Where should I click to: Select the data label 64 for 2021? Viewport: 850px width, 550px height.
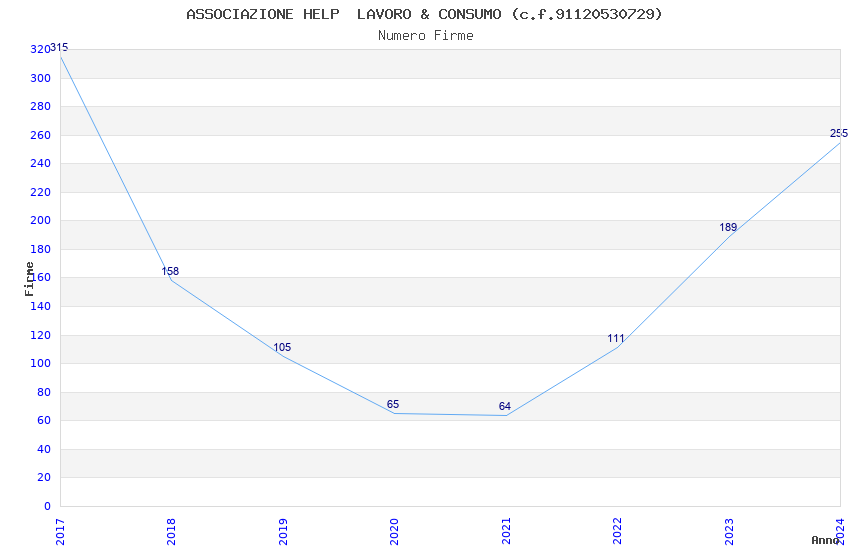(505, 406)
